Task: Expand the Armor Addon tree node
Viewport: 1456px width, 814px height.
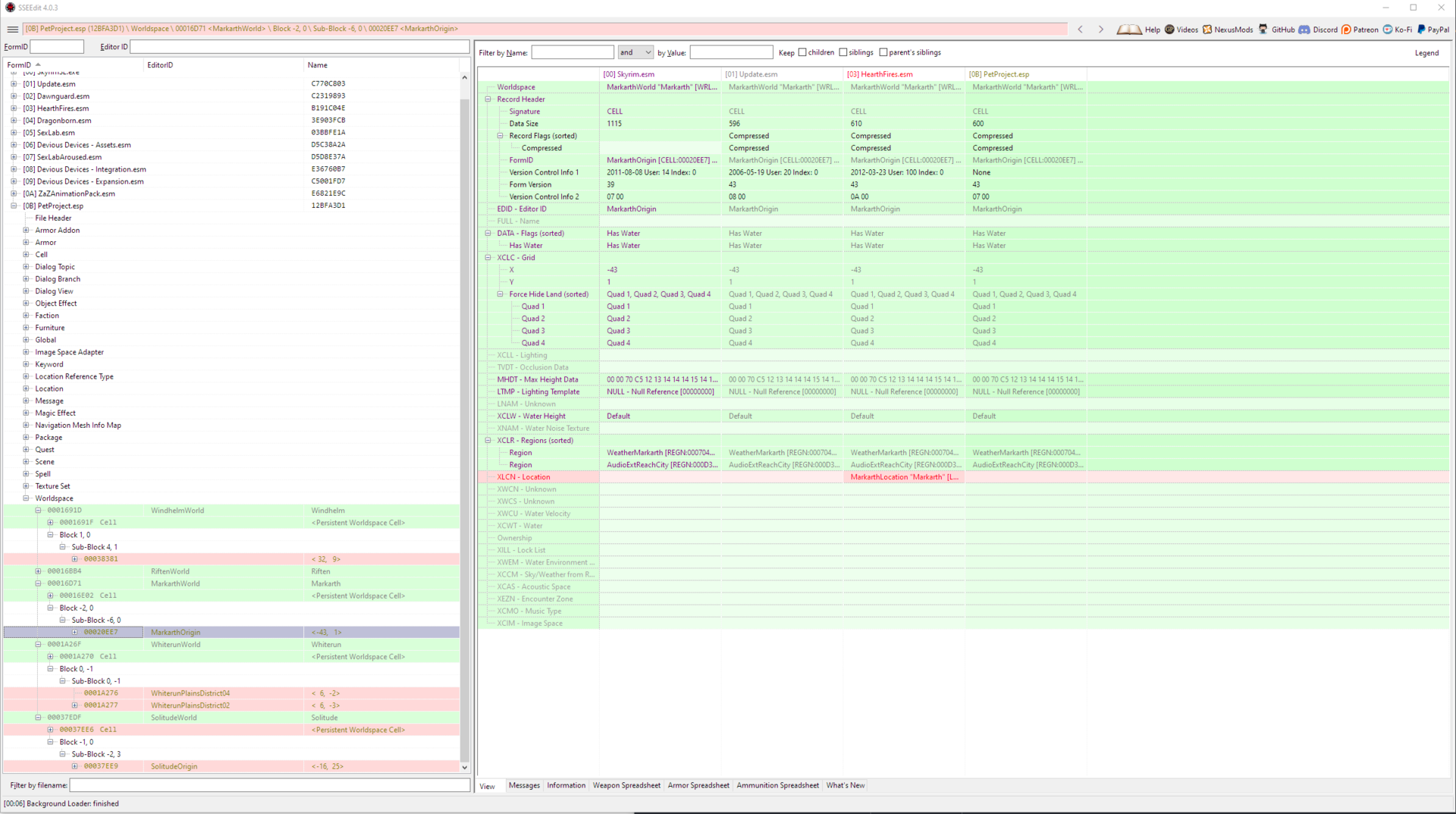Action: [x=26, y=231]
